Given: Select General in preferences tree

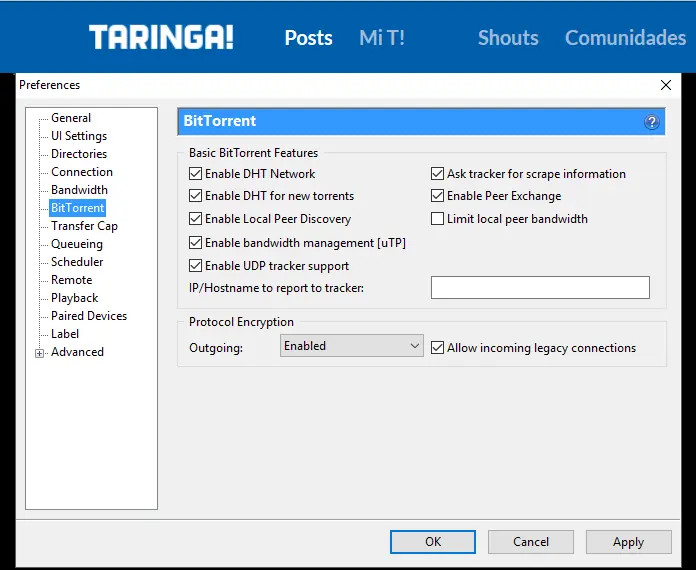Looking at the screenshot, I should click(x=71, y=118).
